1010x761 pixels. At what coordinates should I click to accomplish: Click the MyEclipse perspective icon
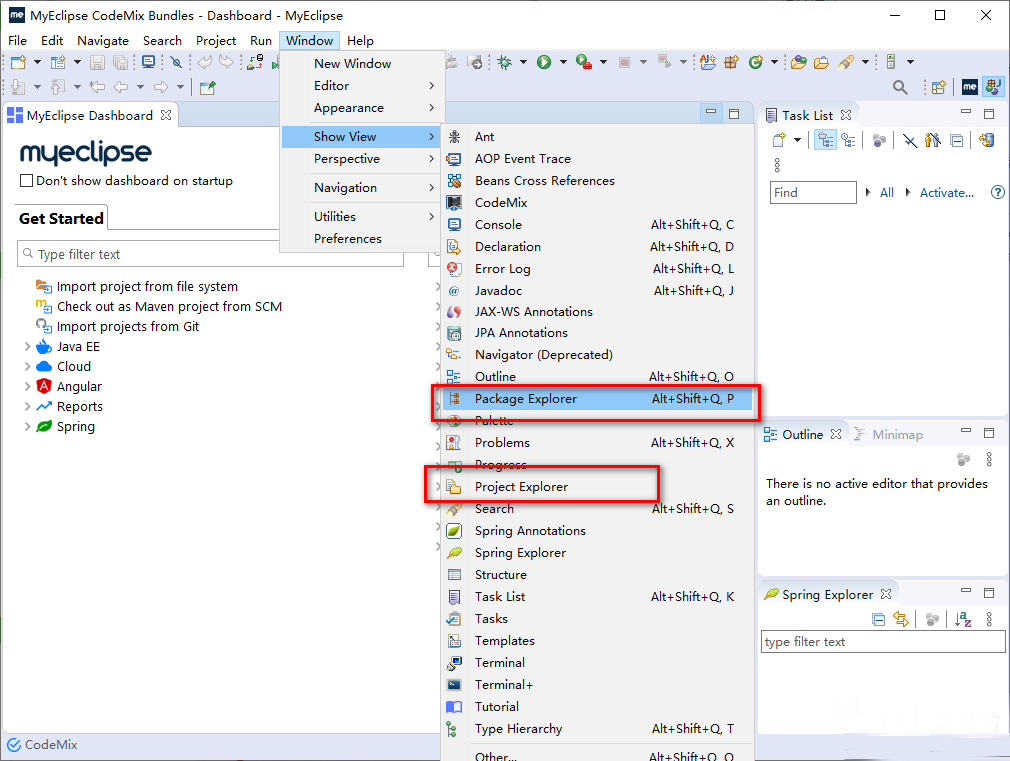pos(969,87)
